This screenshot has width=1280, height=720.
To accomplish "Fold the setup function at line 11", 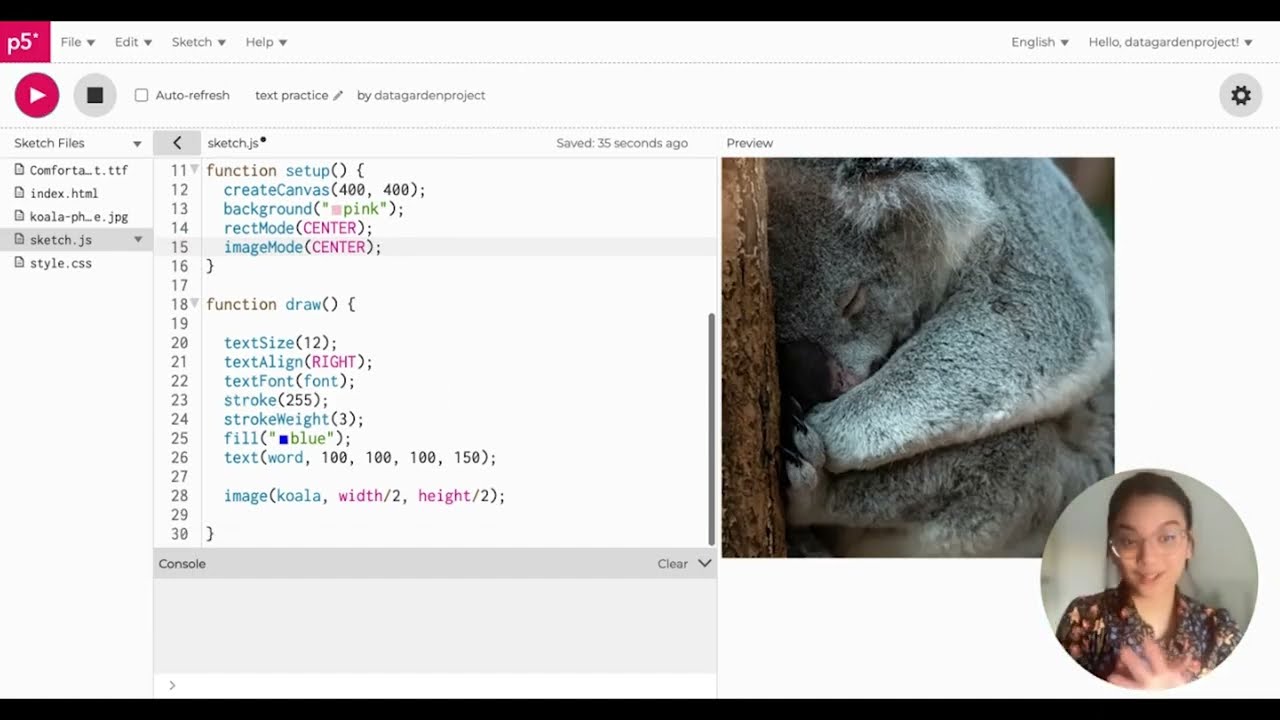I will 195,171.
